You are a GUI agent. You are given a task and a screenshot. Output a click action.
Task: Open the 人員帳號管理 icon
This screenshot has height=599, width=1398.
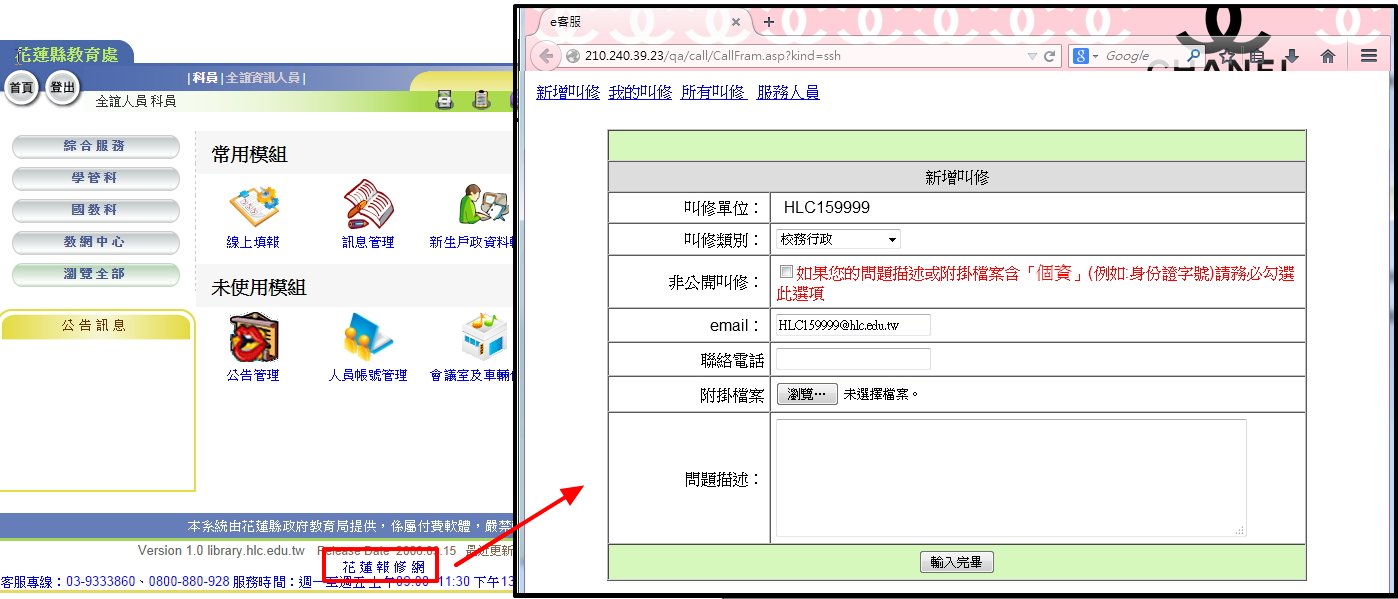click(367, 338)
